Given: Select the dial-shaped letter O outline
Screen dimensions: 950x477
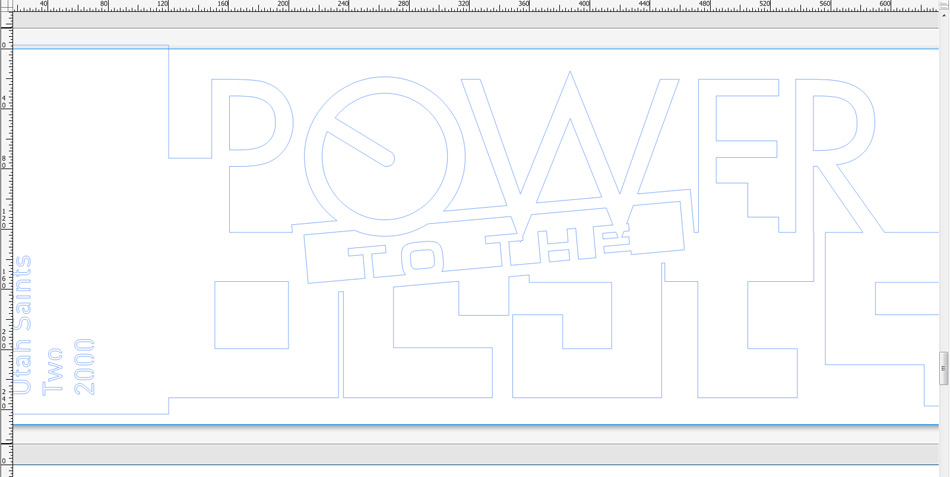Looking at the screenshot, I should (x=385, y=156).
